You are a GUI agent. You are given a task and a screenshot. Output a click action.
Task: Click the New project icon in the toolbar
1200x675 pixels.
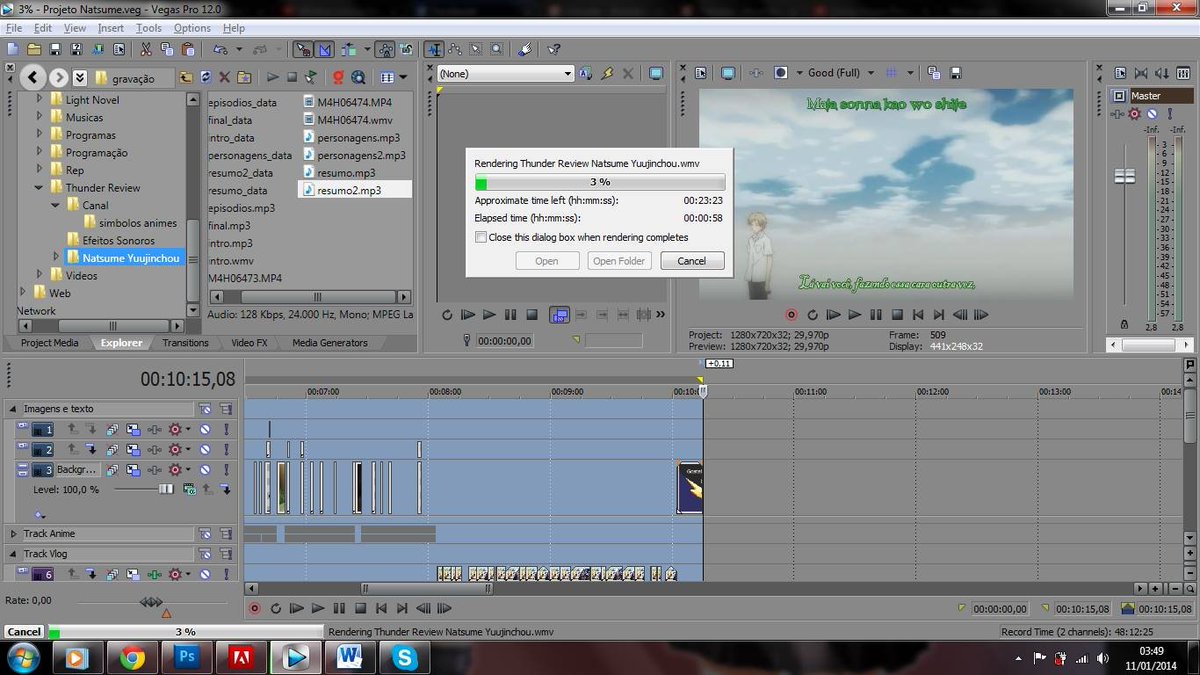click(12, 48)
